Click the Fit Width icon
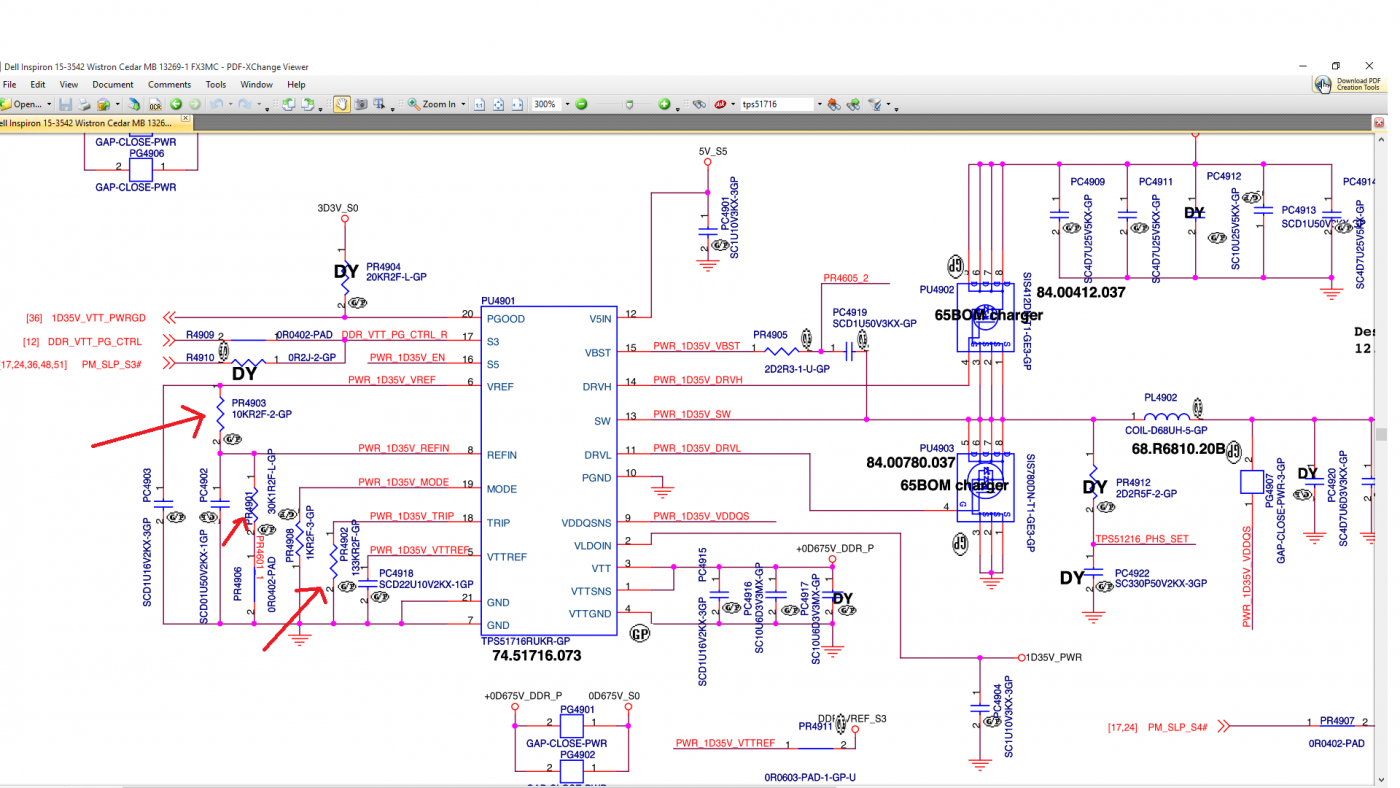1400x788 pixels. point(517,104)
